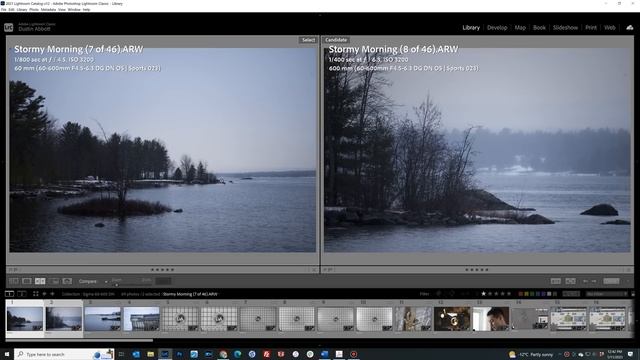Open the Library module
Screen dimensions: 640x360
471,28
